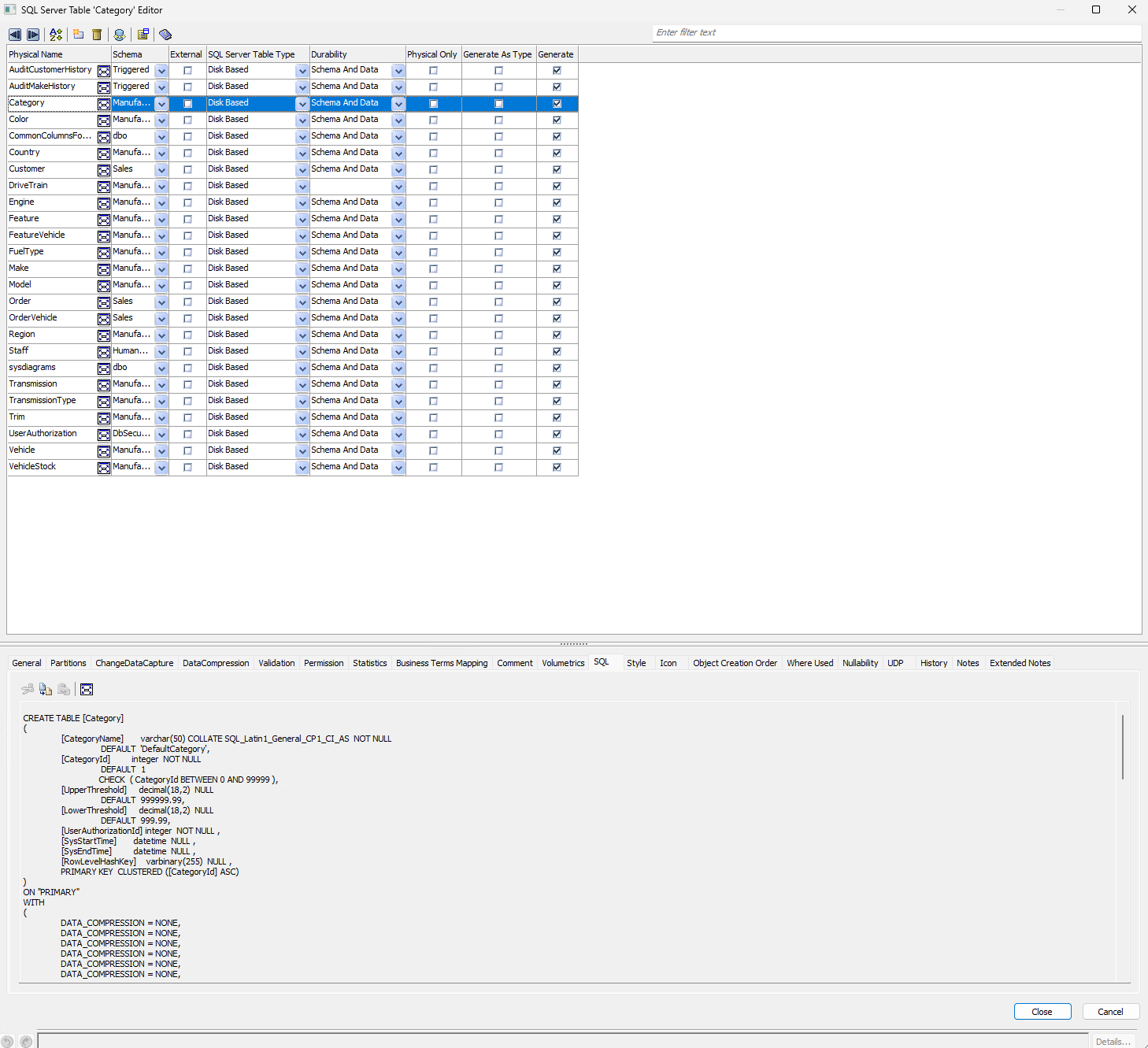The width and height of the screenshot is (1148, 1048).
Task: Toggle Generate As Type checkbox for Country
Action: point(498,154)
